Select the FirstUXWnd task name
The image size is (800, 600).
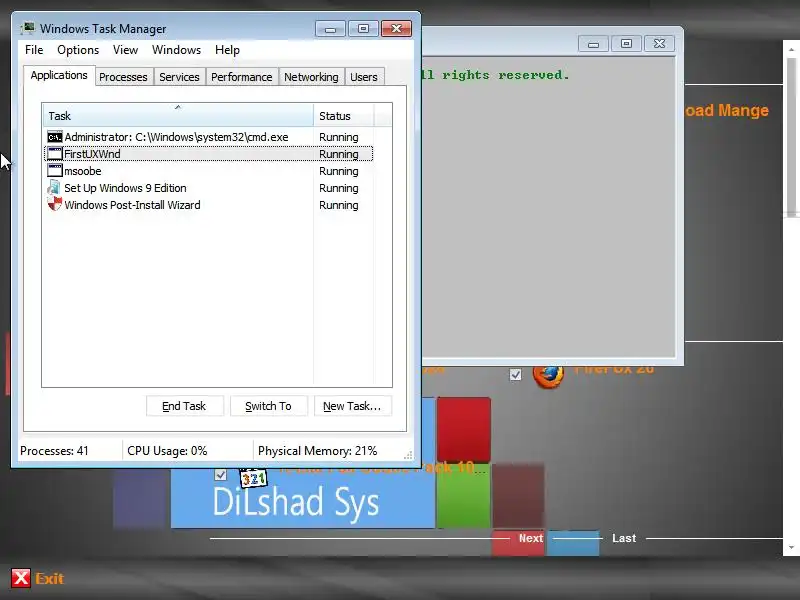92,154
